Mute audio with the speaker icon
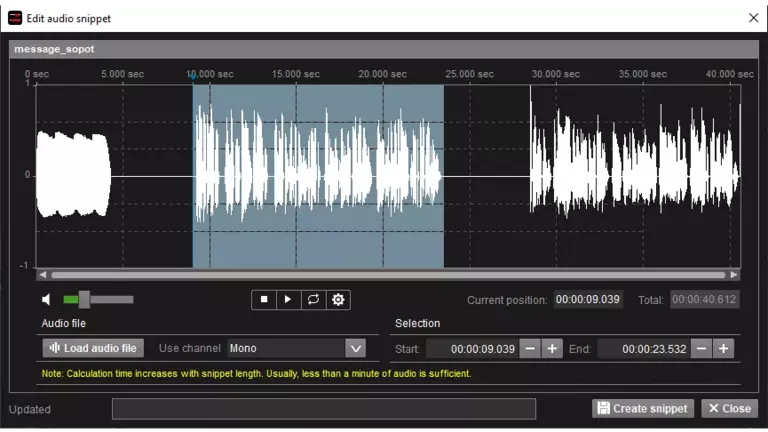 tap(47, 299)
